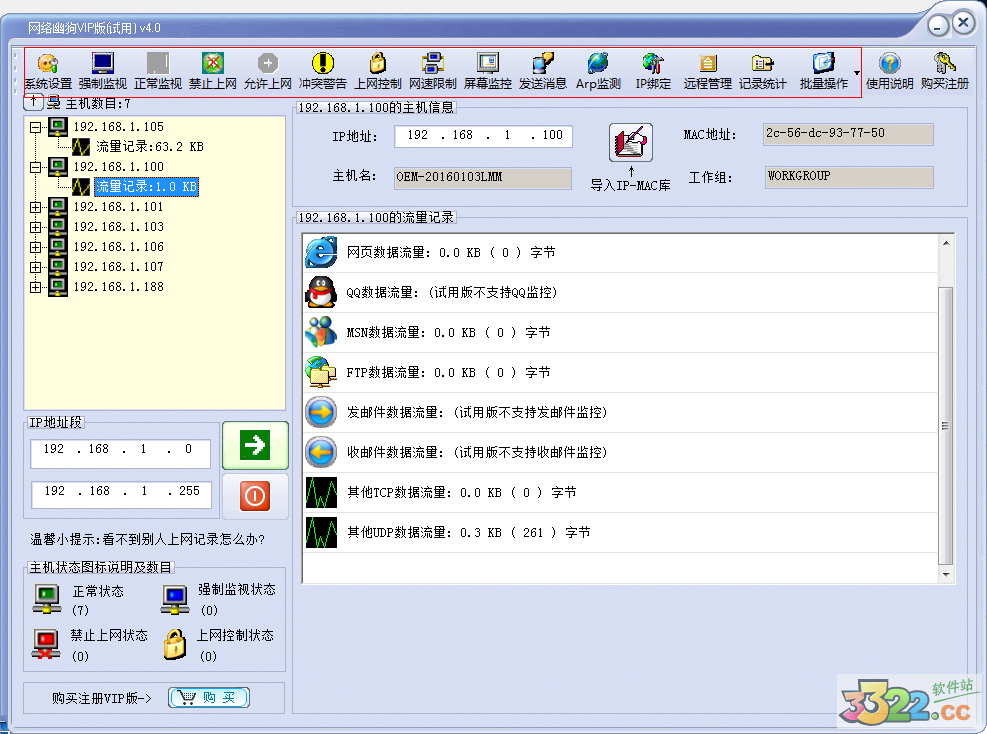Expand the 192.168.1.106 tree node
The width and height of the screenshot is (987, 734).
35,247
